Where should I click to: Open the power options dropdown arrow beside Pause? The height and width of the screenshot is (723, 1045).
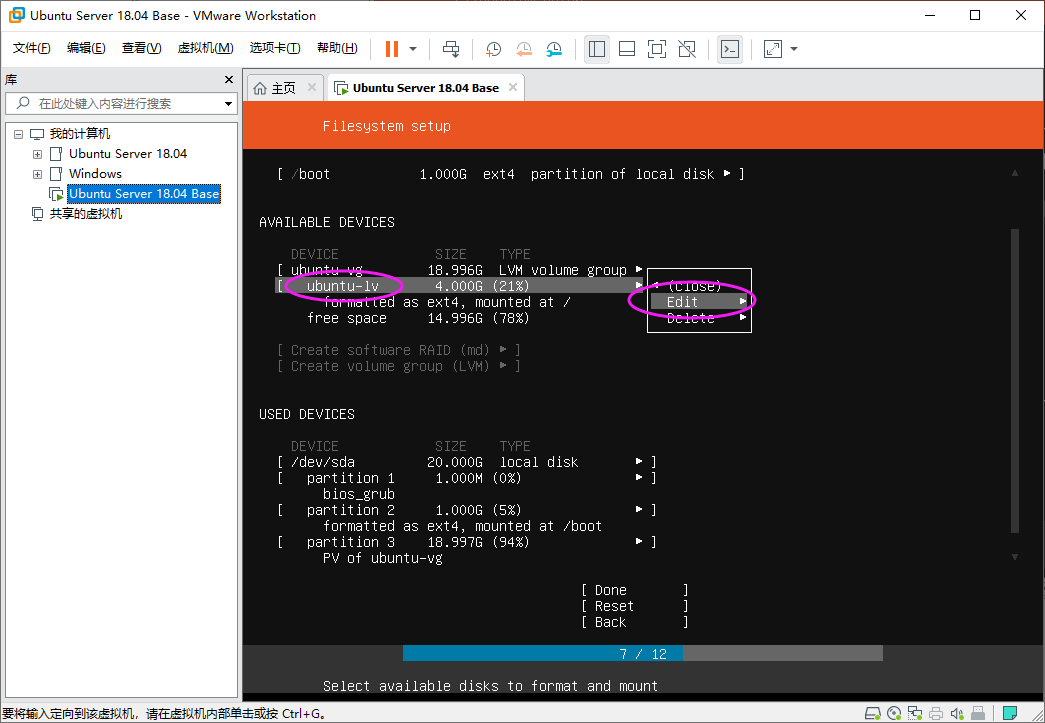413,49
